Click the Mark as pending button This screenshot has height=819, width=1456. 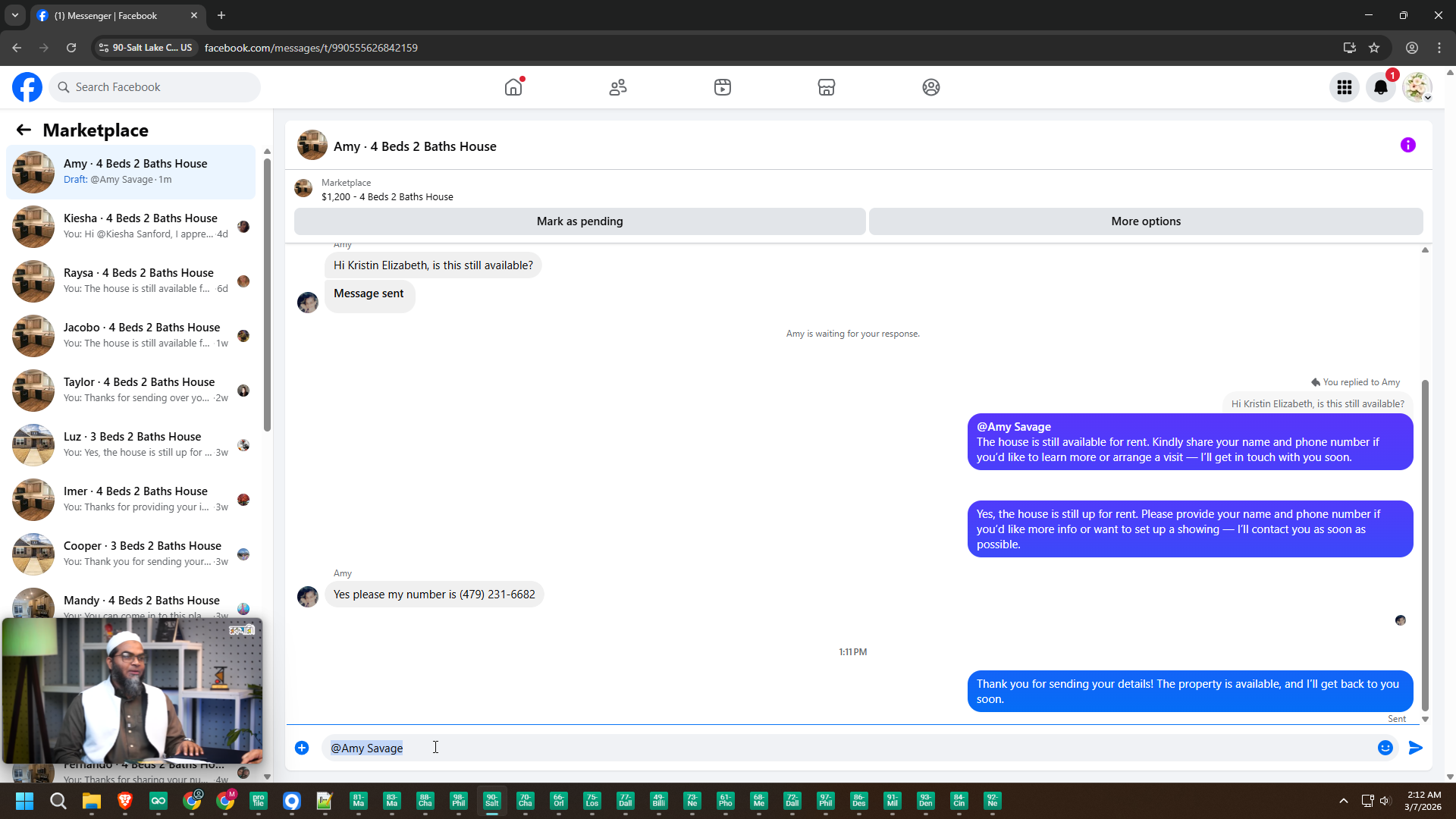click(x=579, y=221)
